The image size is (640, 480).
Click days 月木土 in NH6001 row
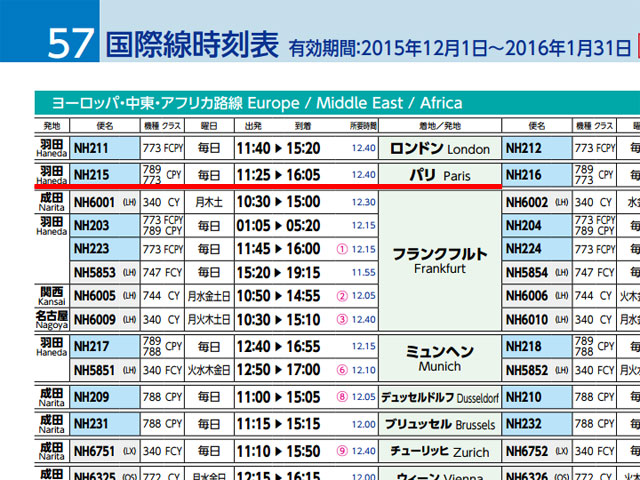(209, 202)
